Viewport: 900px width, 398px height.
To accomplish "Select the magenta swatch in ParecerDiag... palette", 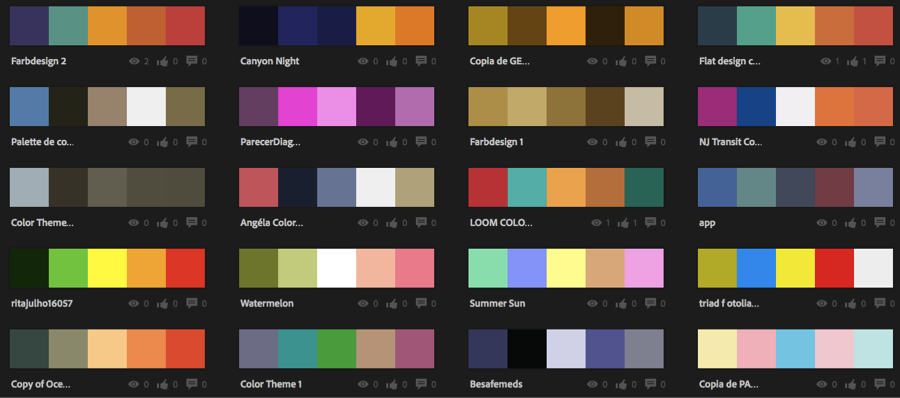I will [297, 106].
